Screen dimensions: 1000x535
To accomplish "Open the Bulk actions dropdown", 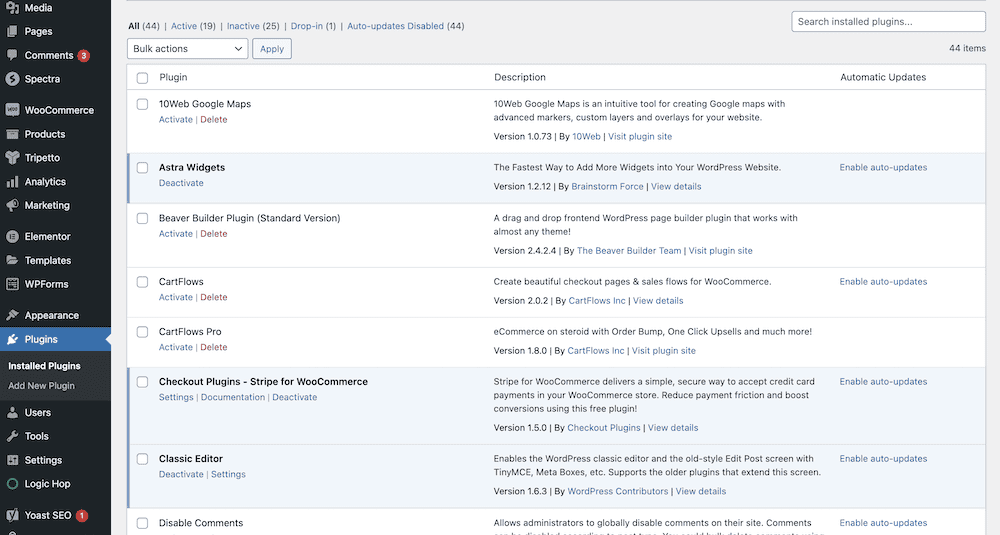I will coord(187,48).
